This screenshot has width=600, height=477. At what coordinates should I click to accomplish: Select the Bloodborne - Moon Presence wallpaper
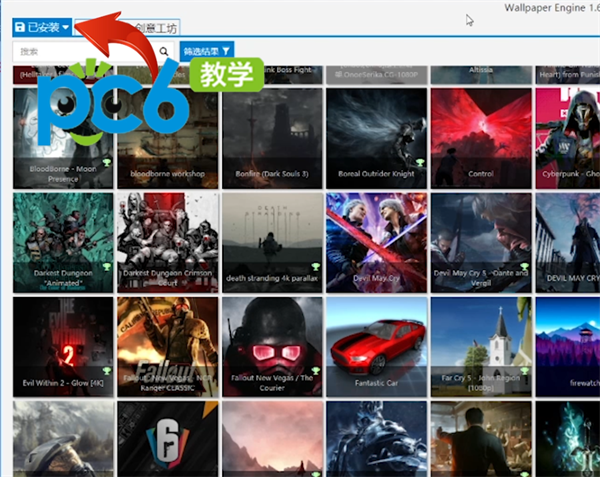pos(63,138)
